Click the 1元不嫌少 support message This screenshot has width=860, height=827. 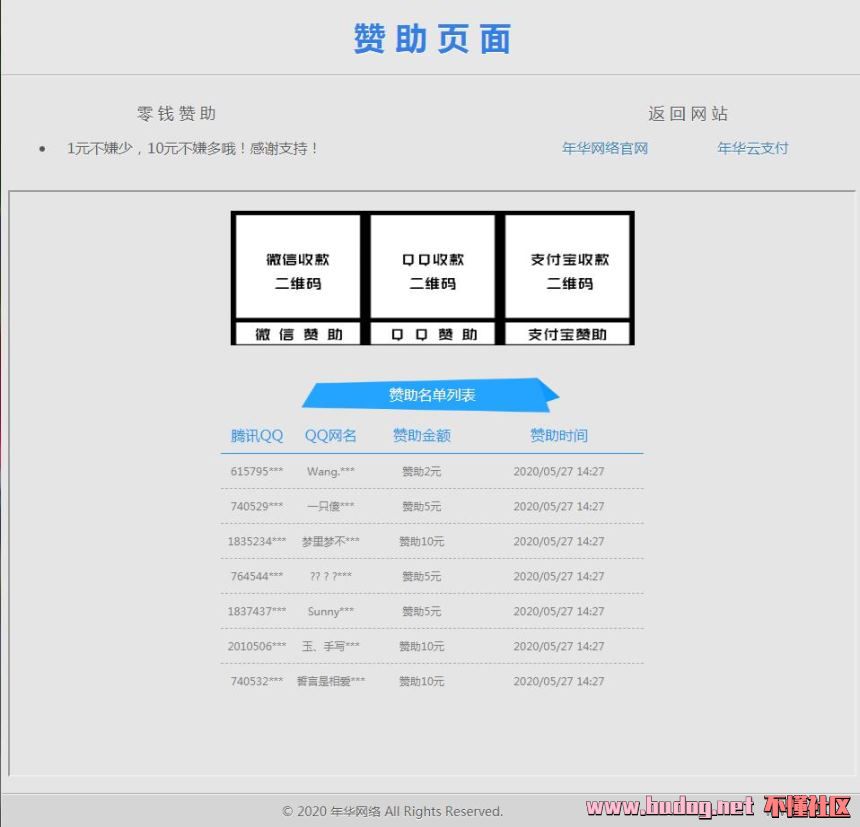(x=192, y=148)
